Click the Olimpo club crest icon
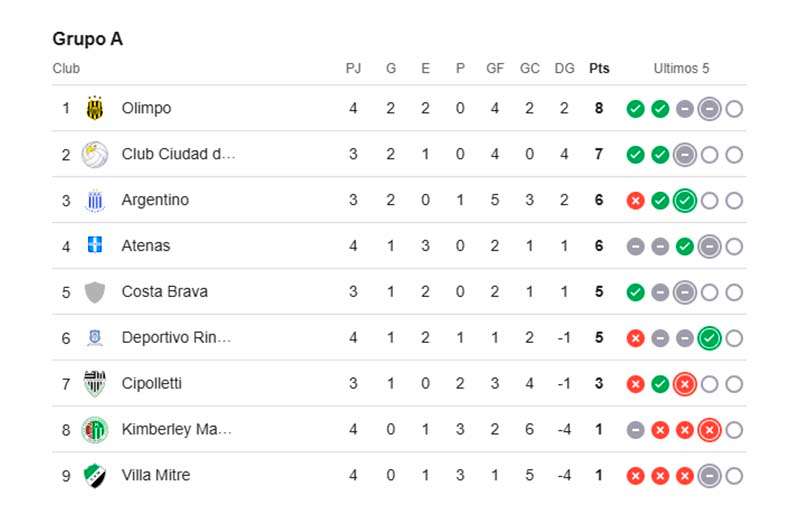This screenshot has width=800, height=530. click(95, 108)
